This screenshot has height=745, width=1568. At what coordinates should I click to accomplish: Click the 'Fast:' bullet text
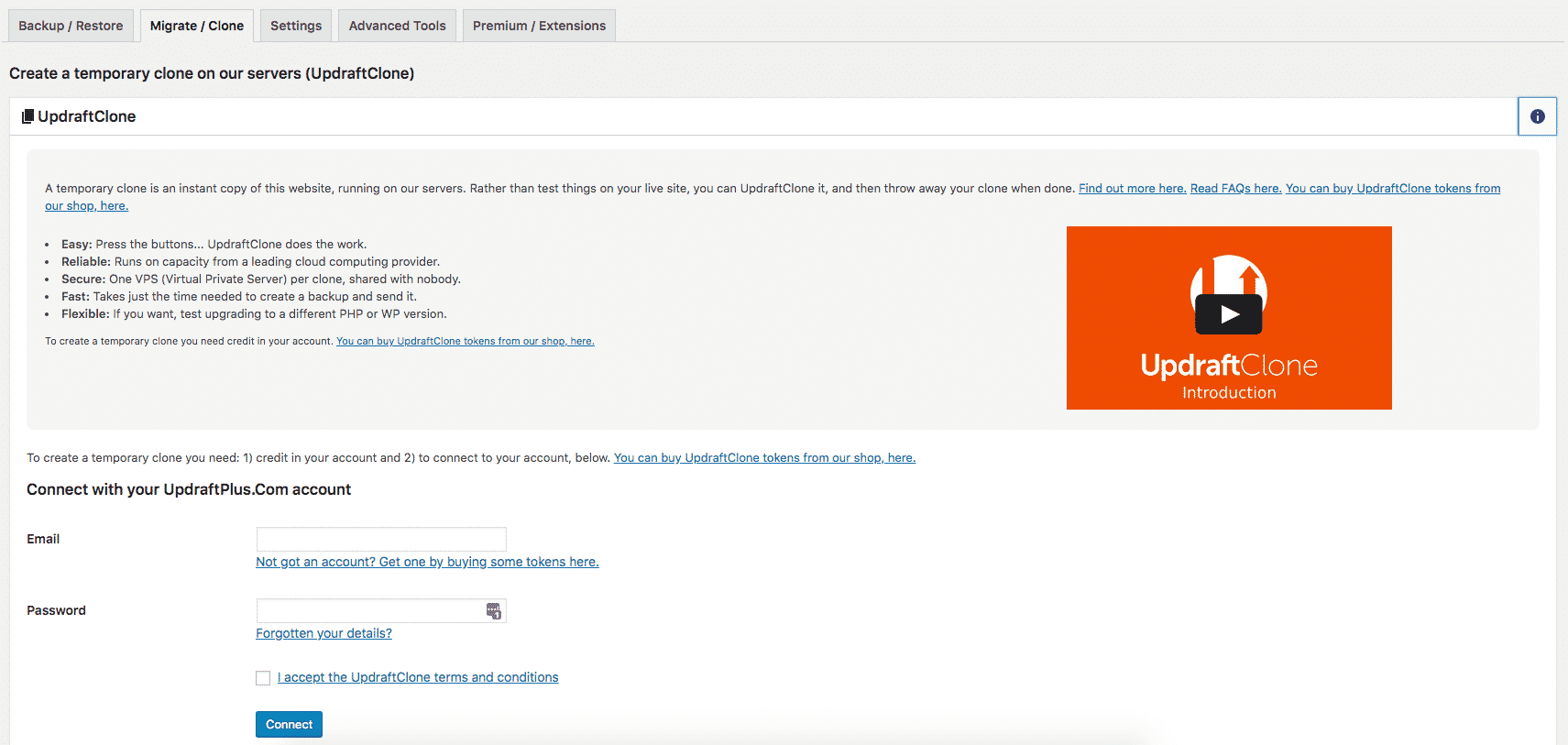coord(239,296)
